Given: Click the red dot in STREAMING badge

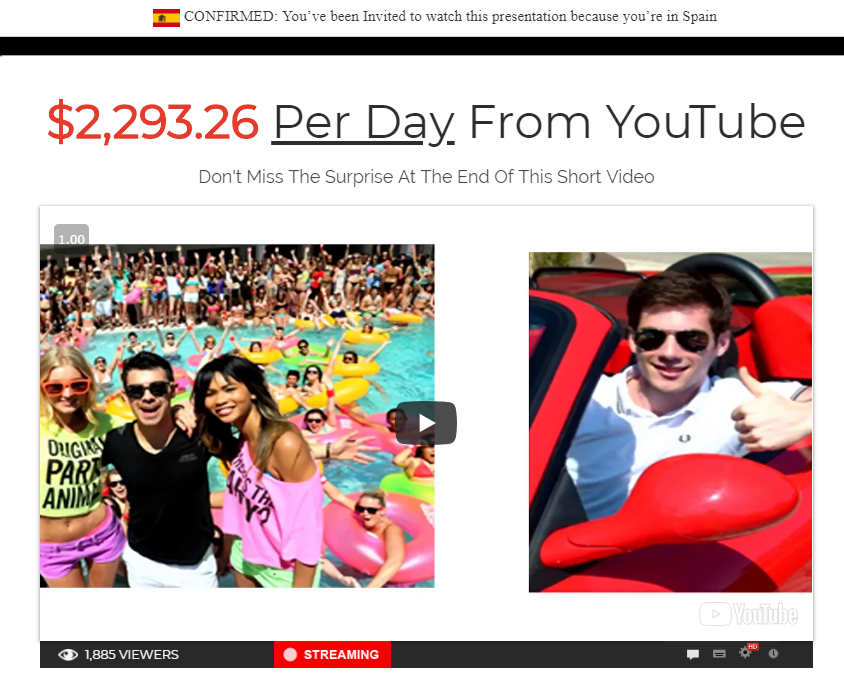Looking at the screenshot, I should pos(290,654).
